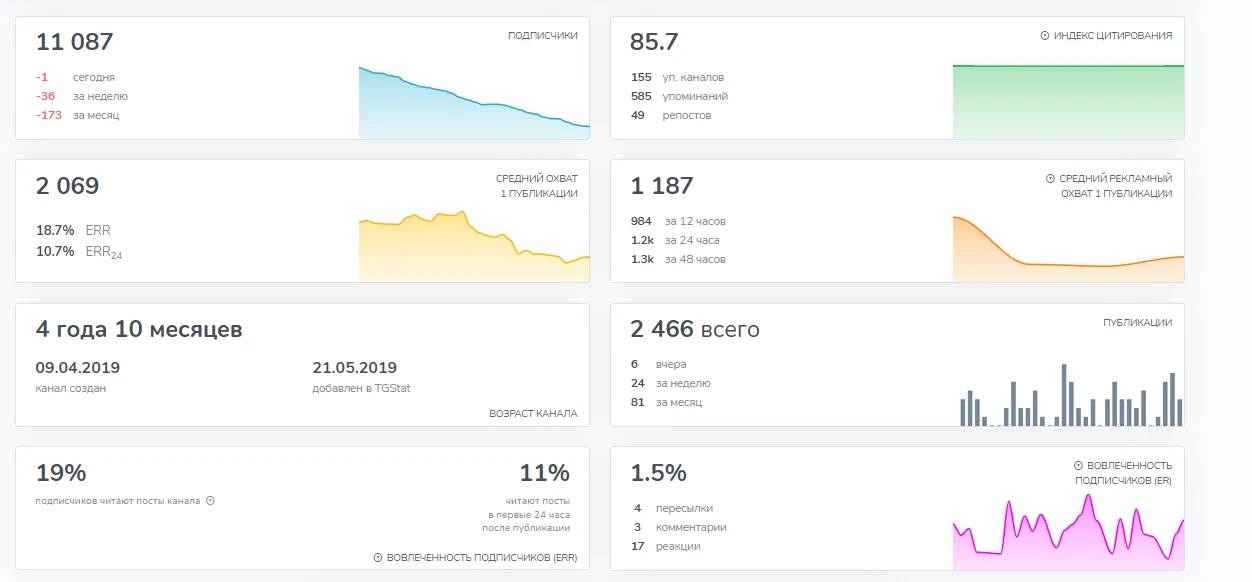Open the green citation index chart
Image resolution: width=1252 pixels, height=582 pixels.
1068,102
